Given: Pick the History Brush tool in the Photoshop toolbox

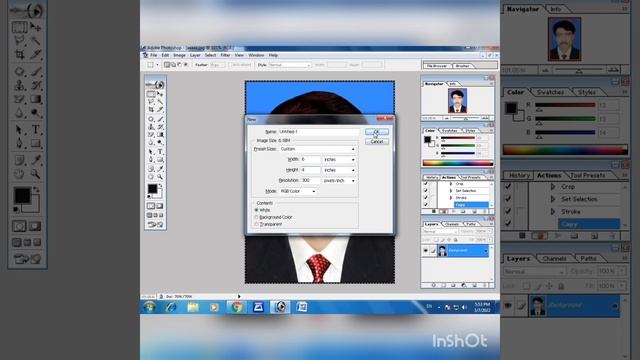Looking at the screenshot, I should click(160, 127).
